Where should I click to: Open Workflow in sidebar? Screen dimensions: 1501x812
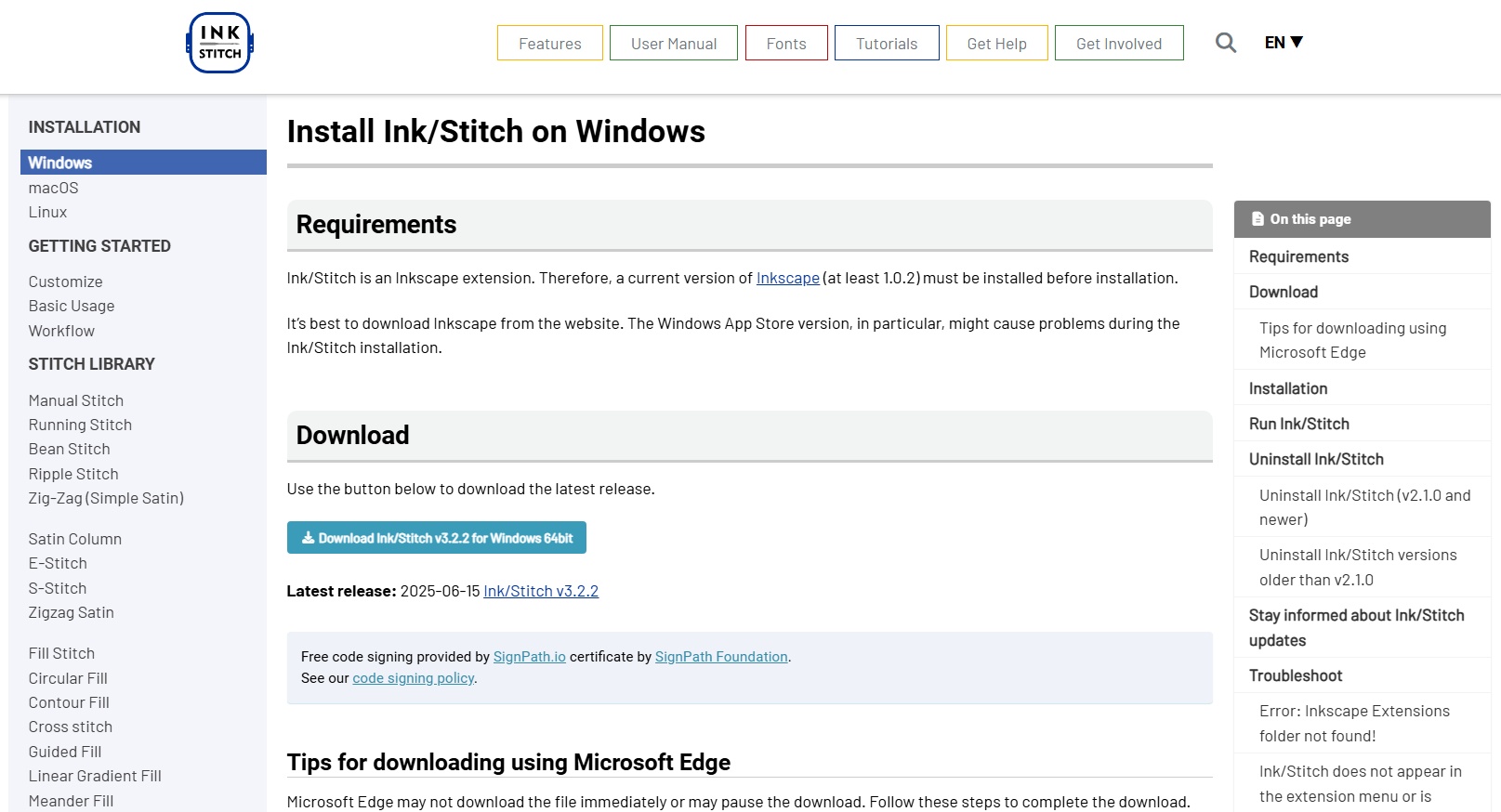pos(61,331)
